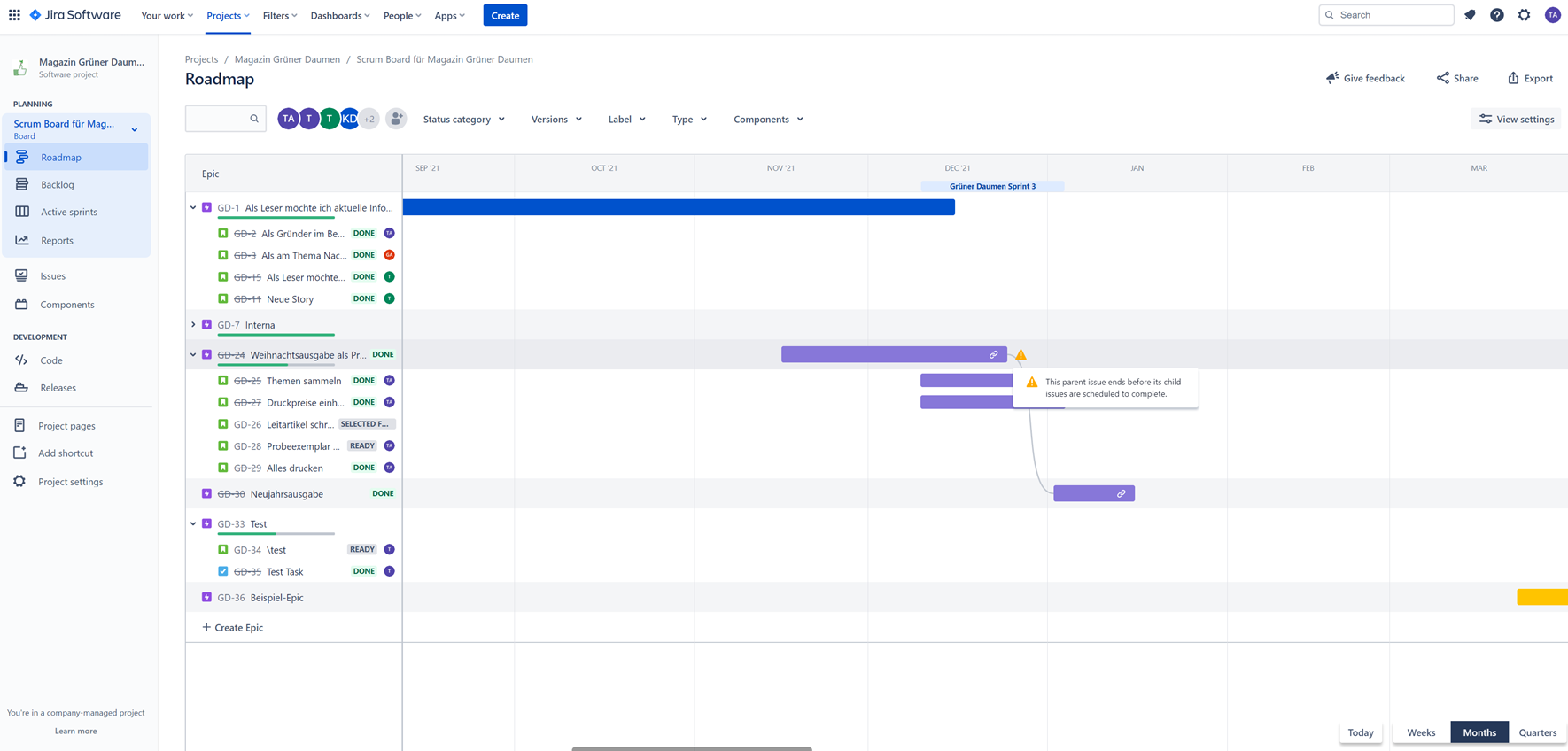
Task: Open the app switcher grid icon
Action: pos(14,15)
